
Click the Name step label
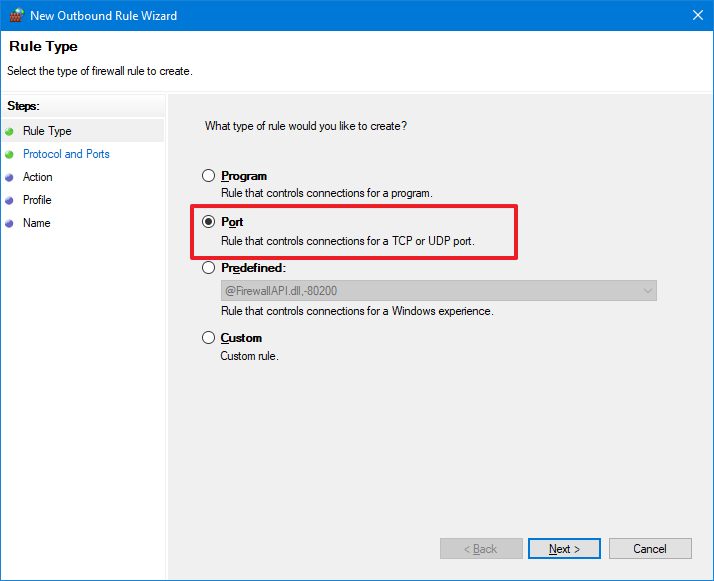[x=36, y=223]
